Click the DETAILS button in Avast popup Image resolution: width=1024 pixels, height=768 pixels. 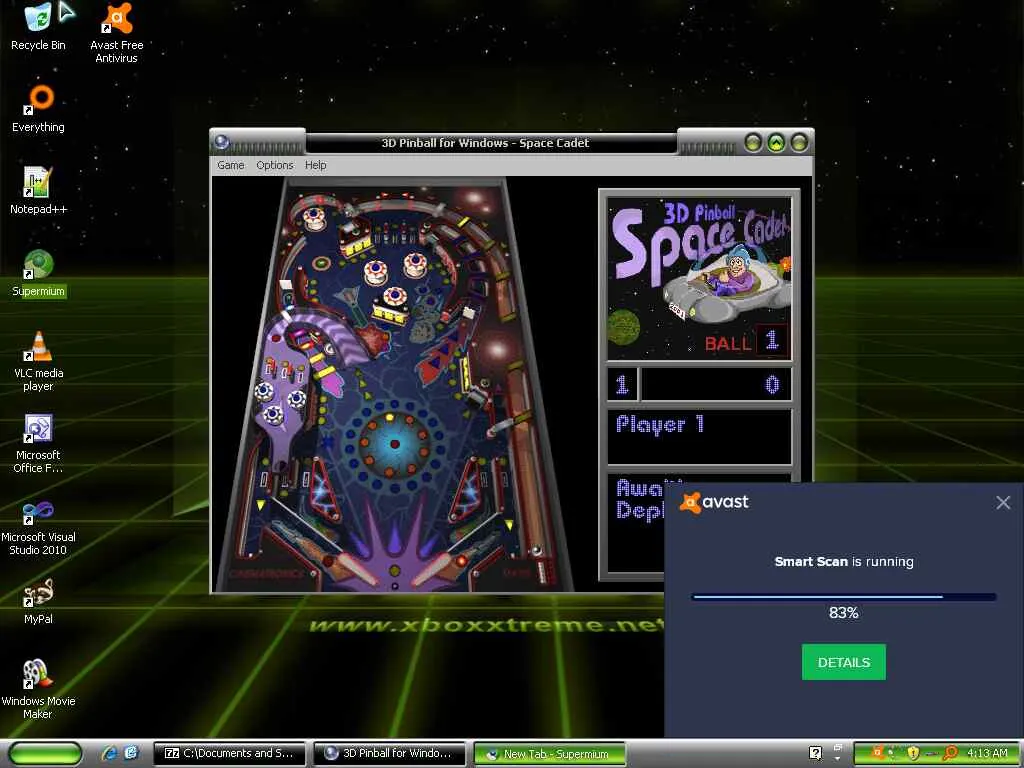click(843, 662)
